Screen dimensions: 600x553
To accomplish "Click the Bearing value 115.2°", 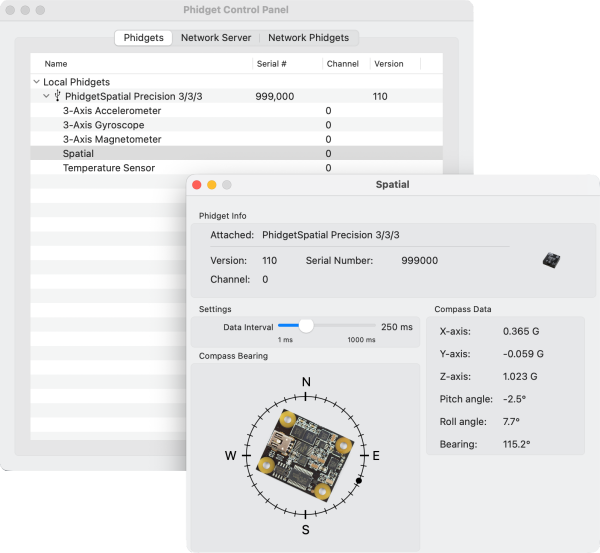I will 517,444.
